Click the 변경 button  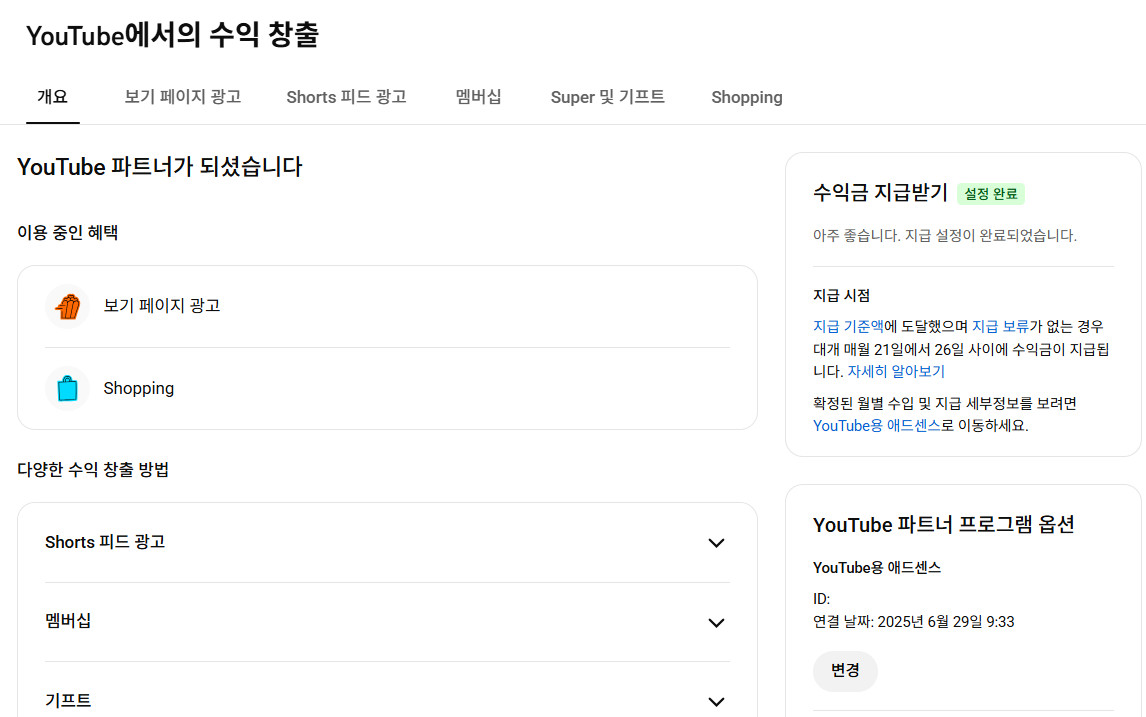coord(845,671)
